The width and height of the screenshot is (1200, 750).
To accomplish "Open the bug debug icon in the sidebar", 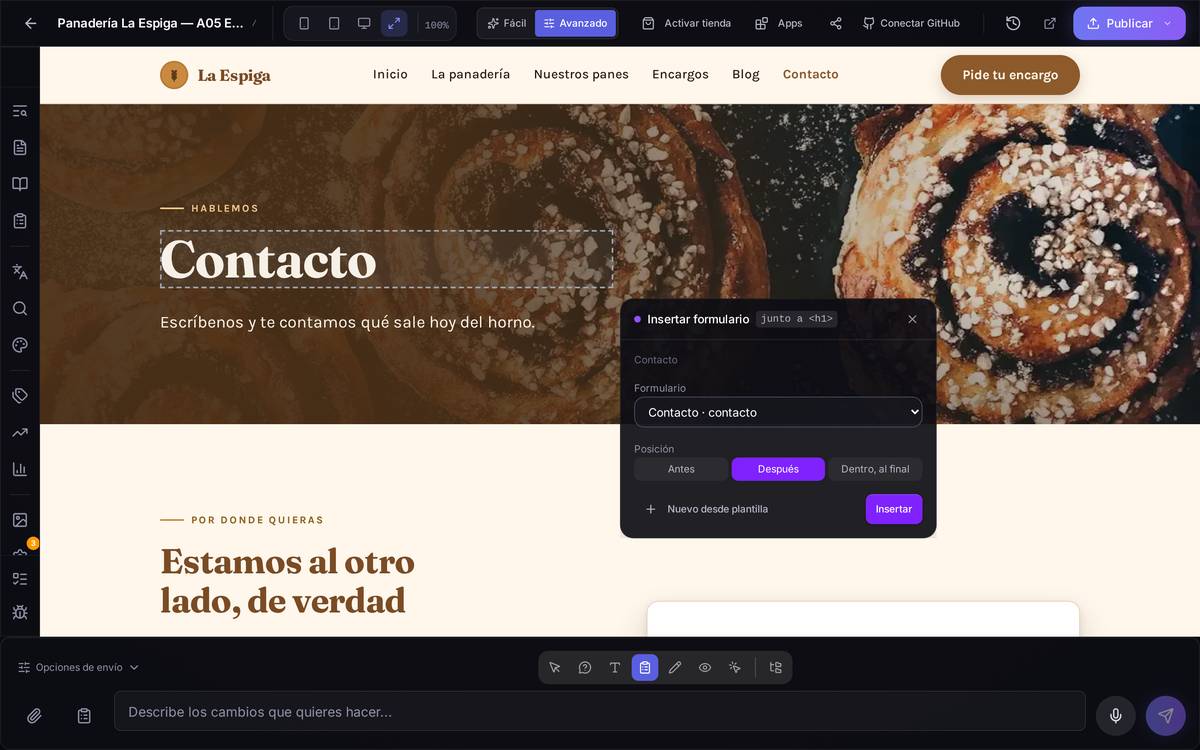I will coord(20,612).
